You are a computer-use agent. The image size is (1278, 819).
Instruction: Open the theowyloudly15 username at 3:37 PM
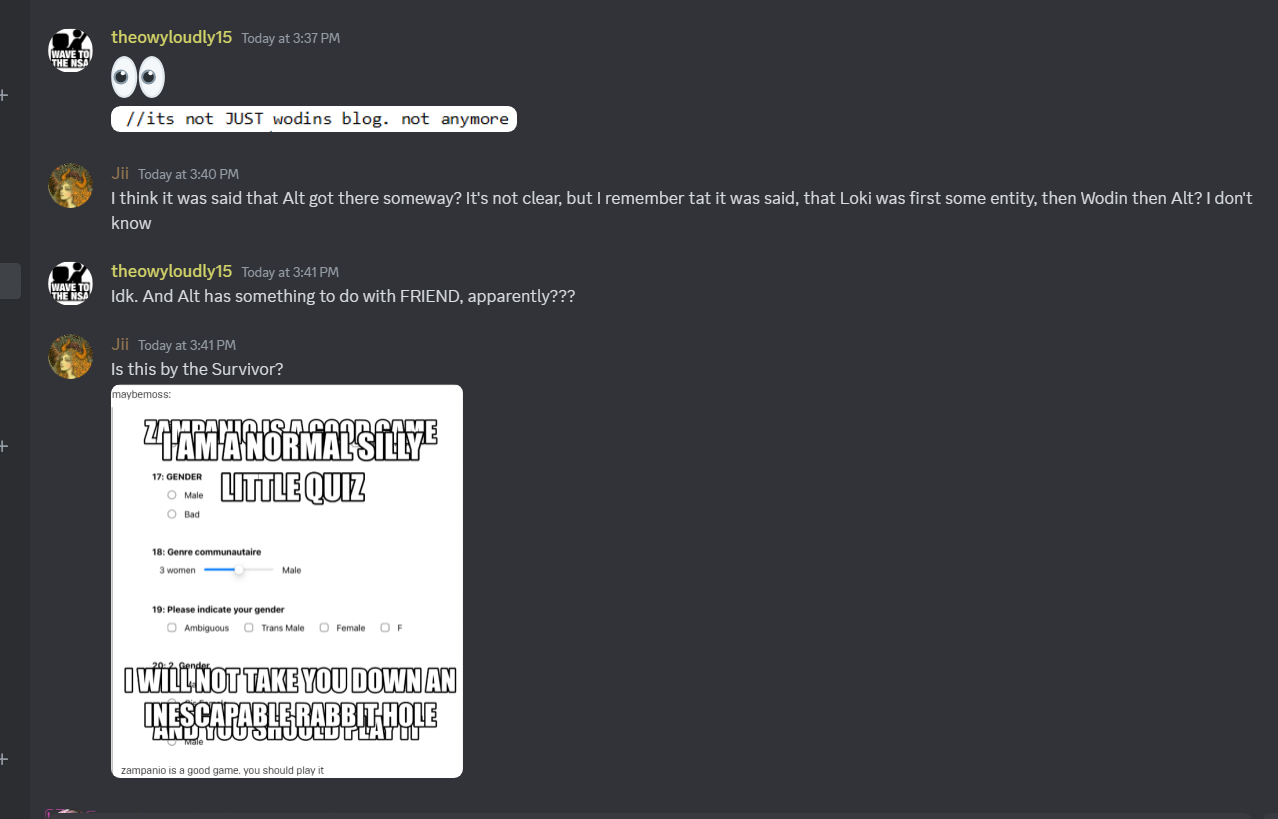pyautogui.click(x=171, y=37)
